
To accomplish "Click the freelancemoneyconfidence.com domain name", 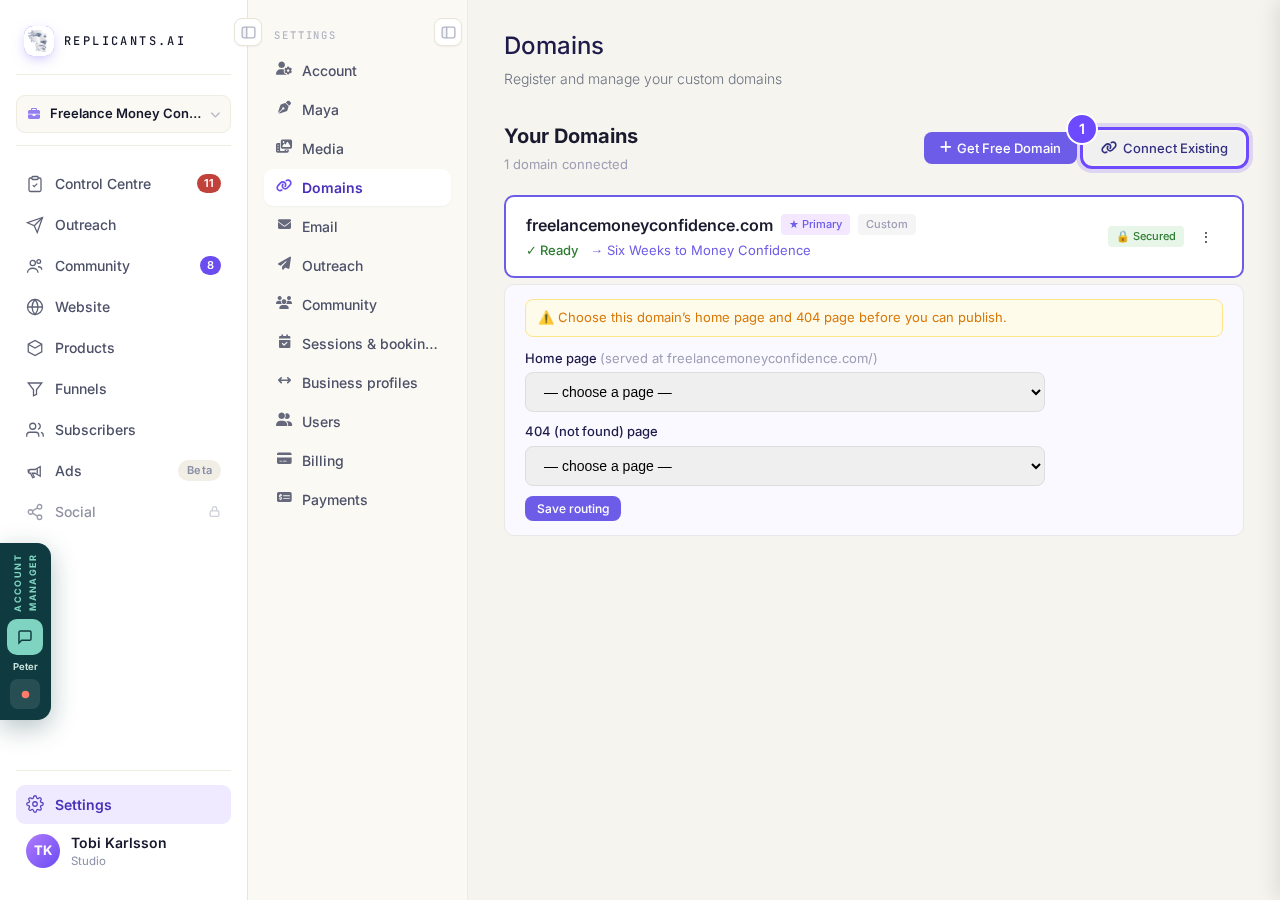I will point(649,225).
